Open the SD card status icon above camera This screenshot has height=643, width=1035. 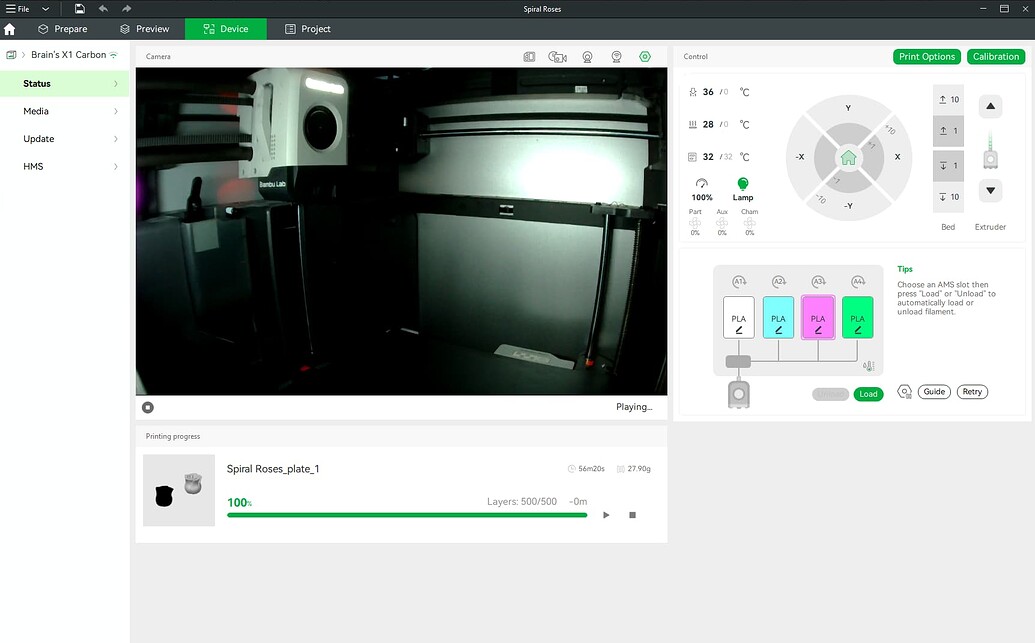pyautogui.click(x=529, y=57)
